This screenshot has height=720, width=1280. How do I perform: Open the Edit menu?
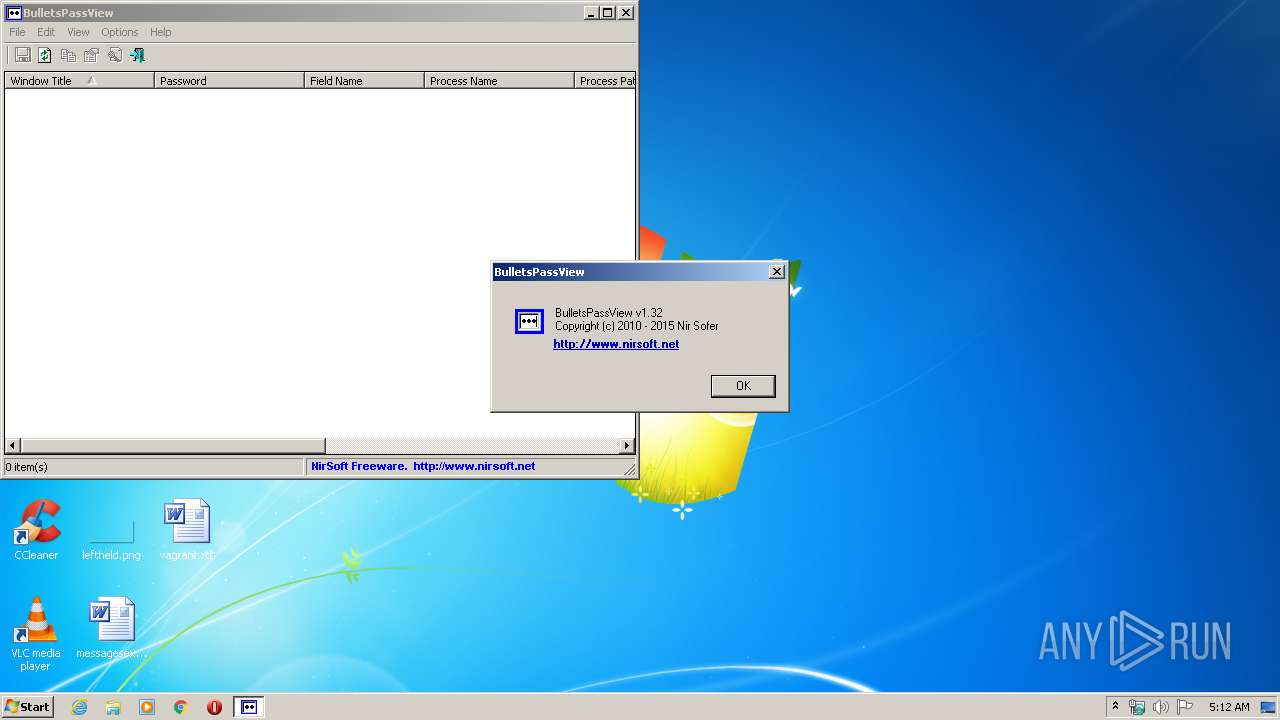[x=46, y=32]
